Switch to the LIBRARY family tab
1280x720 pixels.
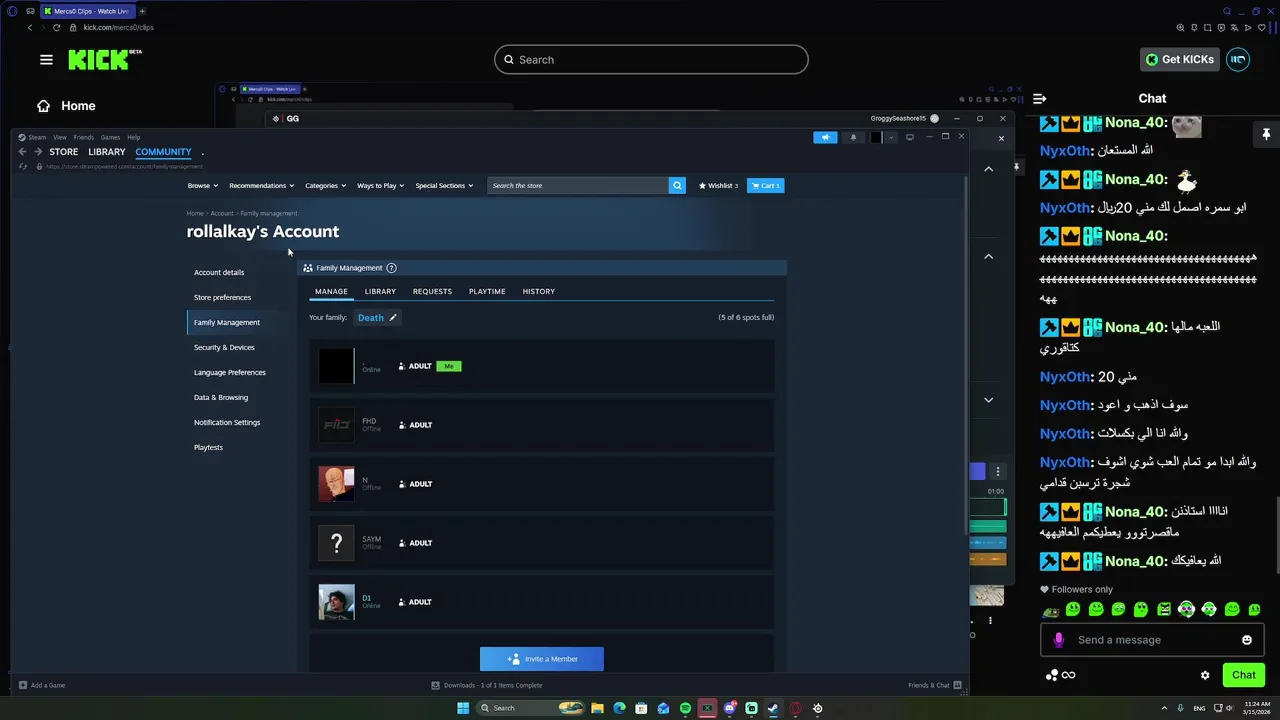pos(380,291)
